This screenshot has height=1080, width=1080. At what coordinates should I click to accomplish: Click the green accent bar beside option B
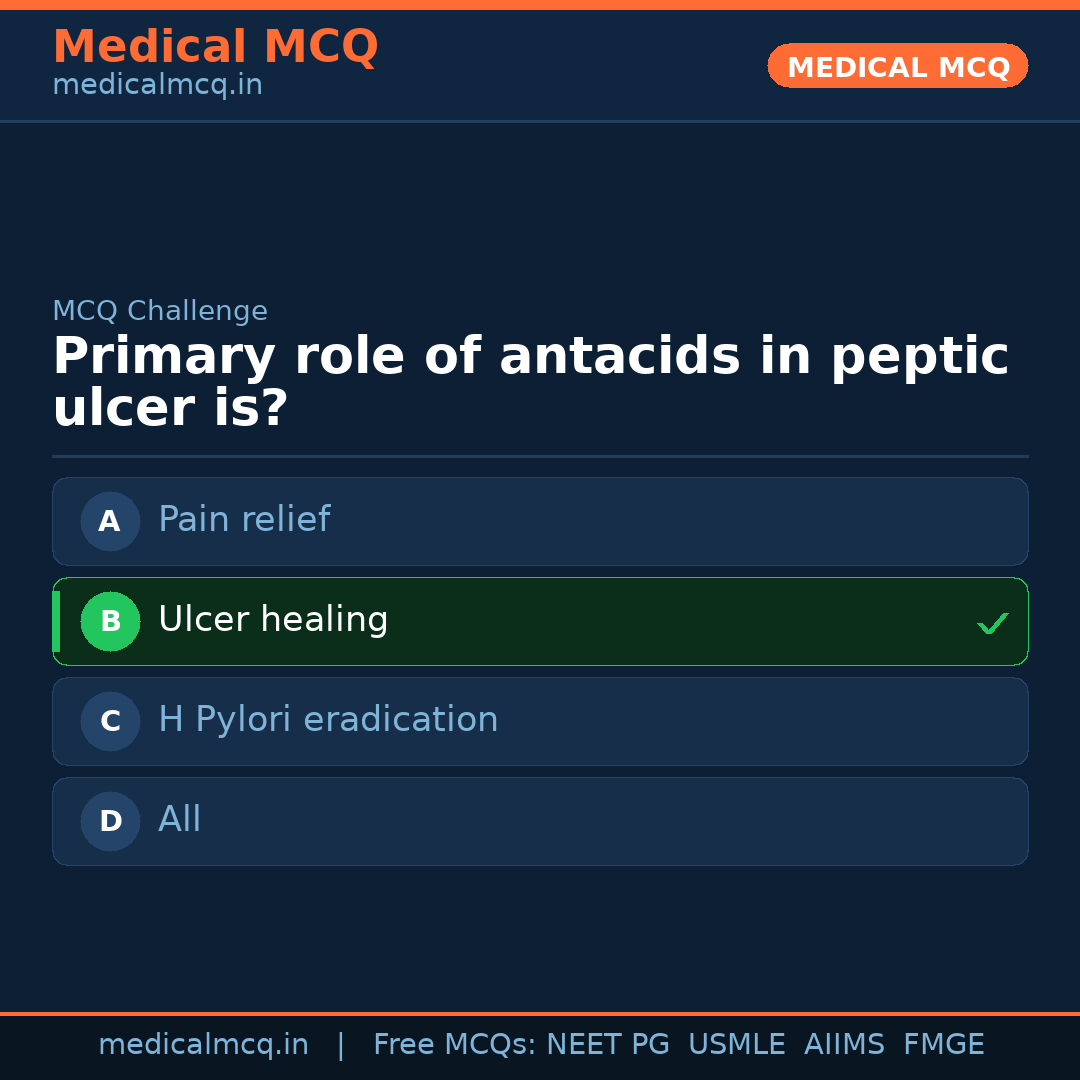(56, 621)
